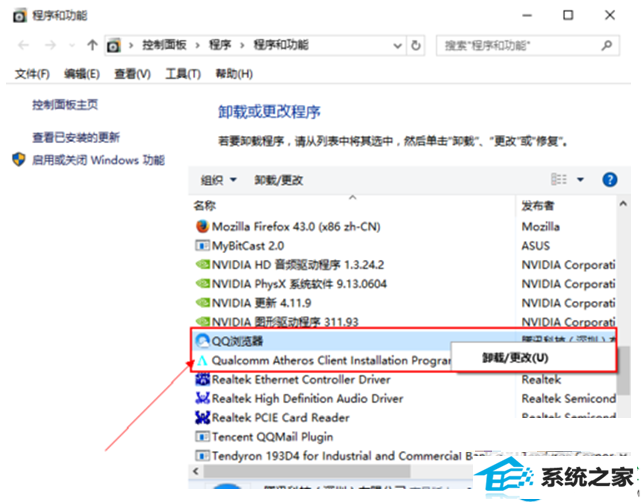
Task: Select Tencent QQMail Plugin entry
Action: (272, 437)
